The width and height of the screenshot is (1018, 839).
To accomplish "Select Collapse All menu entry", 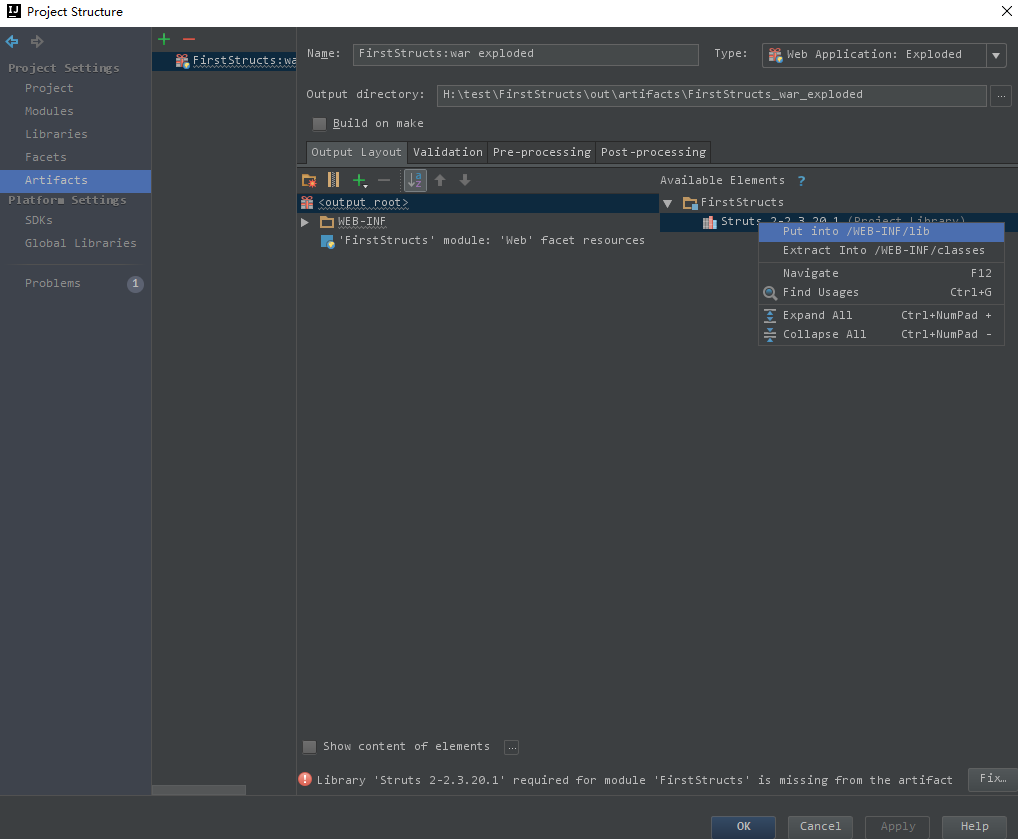I will click(881, 334).
